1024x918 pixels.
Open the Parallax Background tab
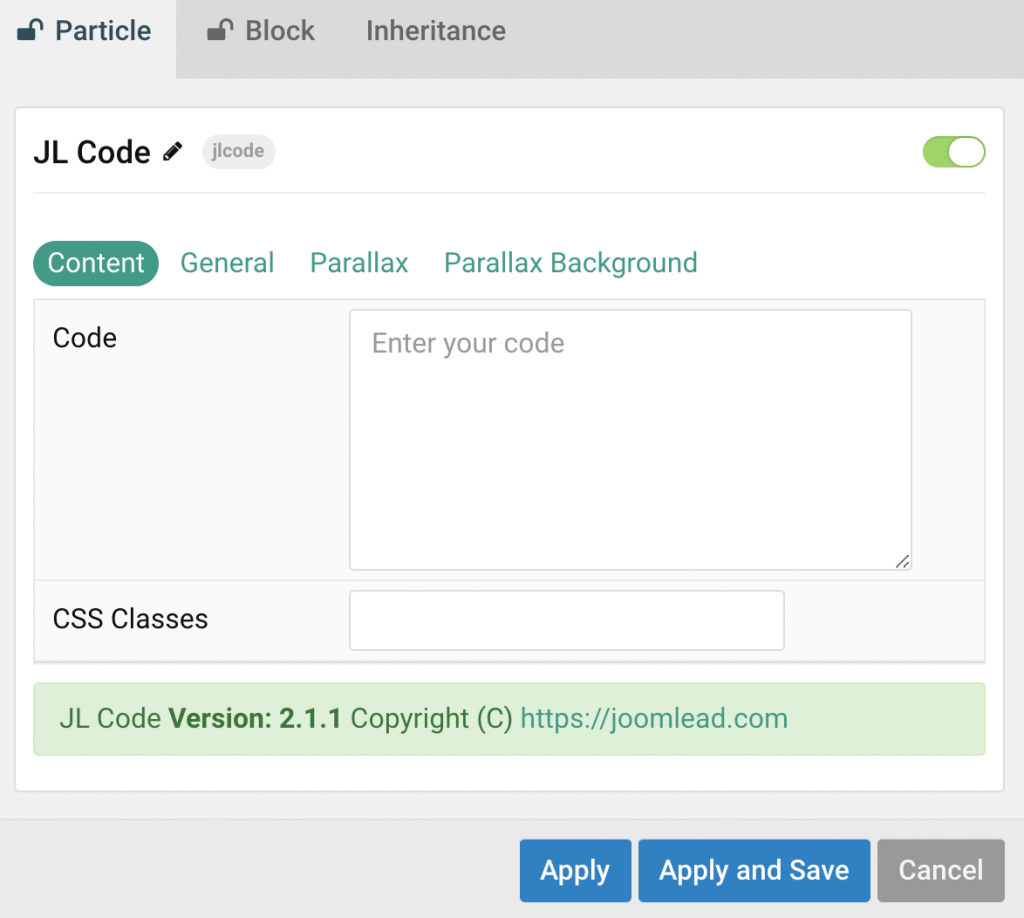tap(570, 263)
